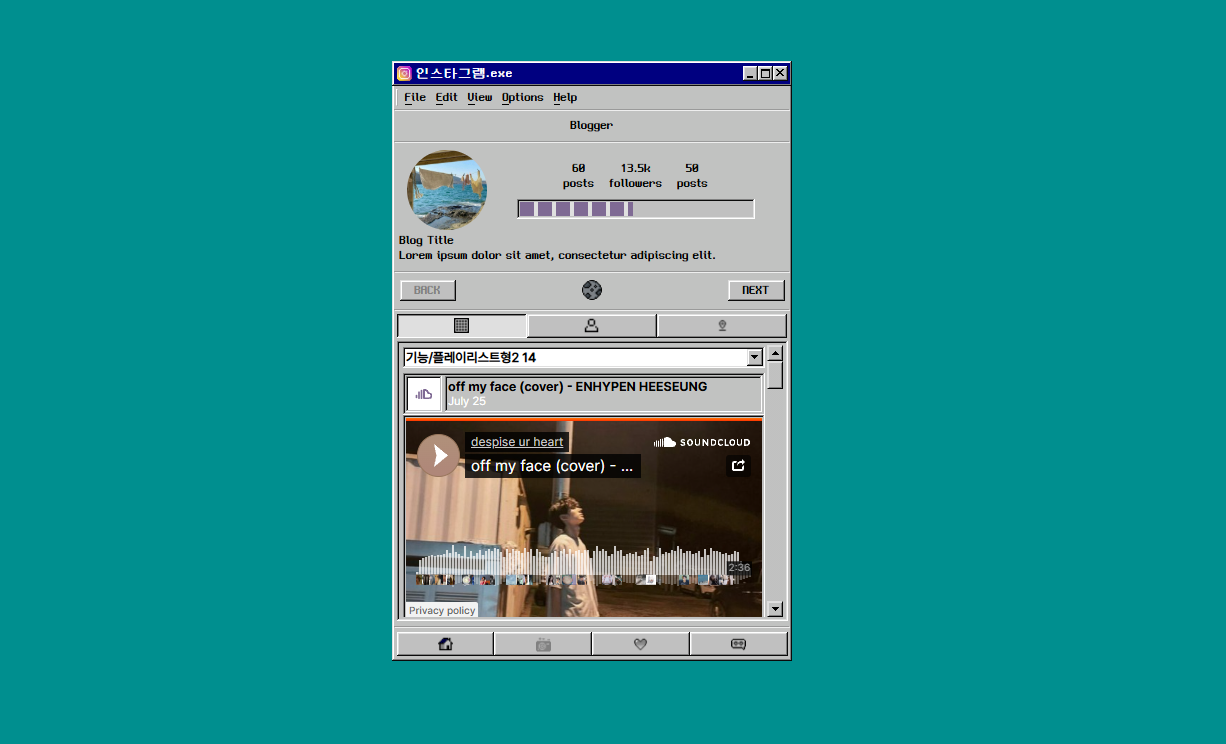Minimize the 인스타그램.exe window
Screen dimensions: 1226x744
[750, 73]
